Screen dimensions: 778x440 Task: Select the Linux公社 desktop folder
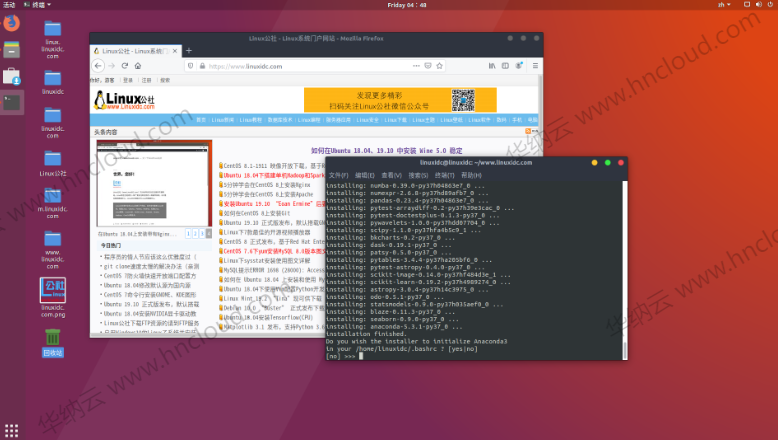pos(53,164)
